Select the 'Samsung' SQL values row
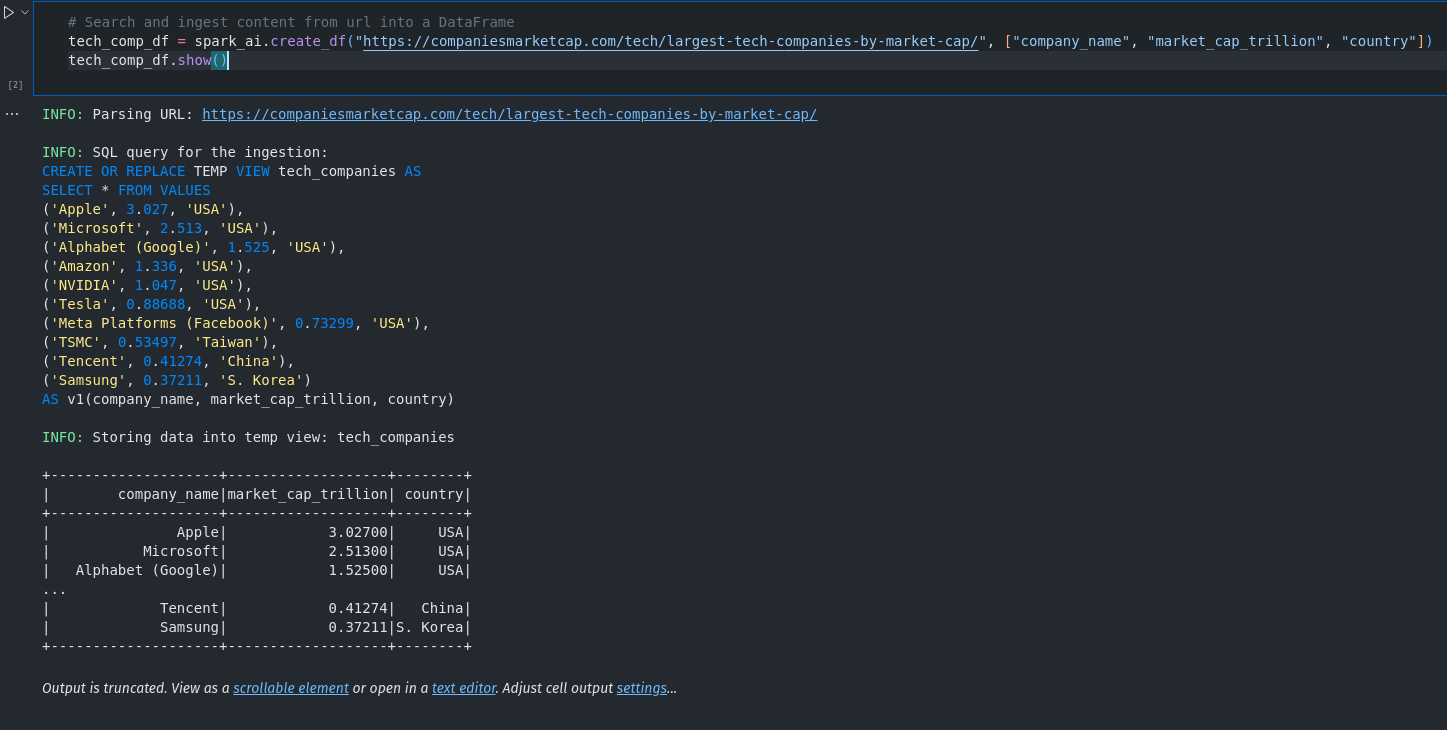 177,380
